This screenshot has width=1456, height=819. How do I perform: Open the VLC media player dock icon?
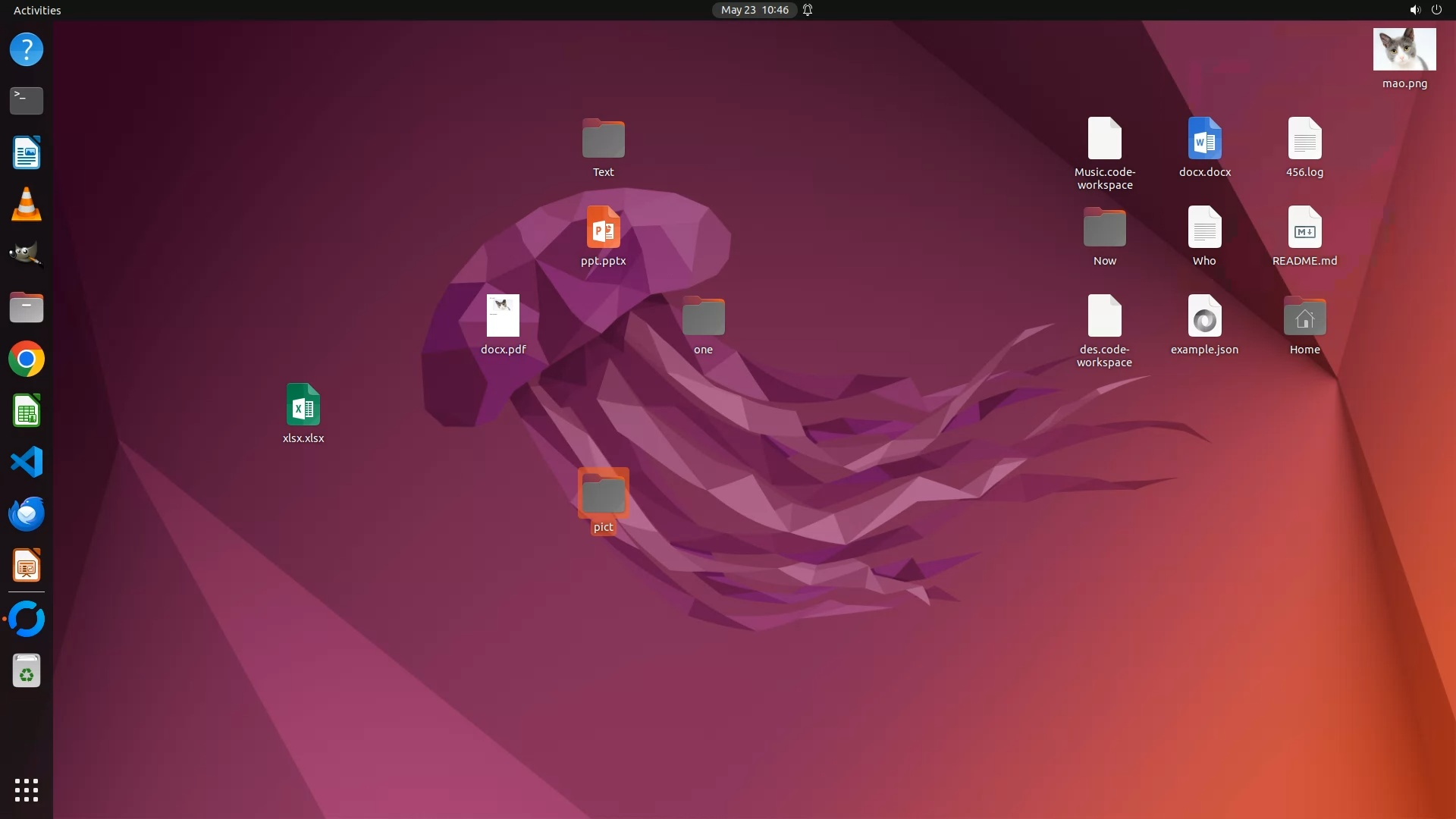27,205
